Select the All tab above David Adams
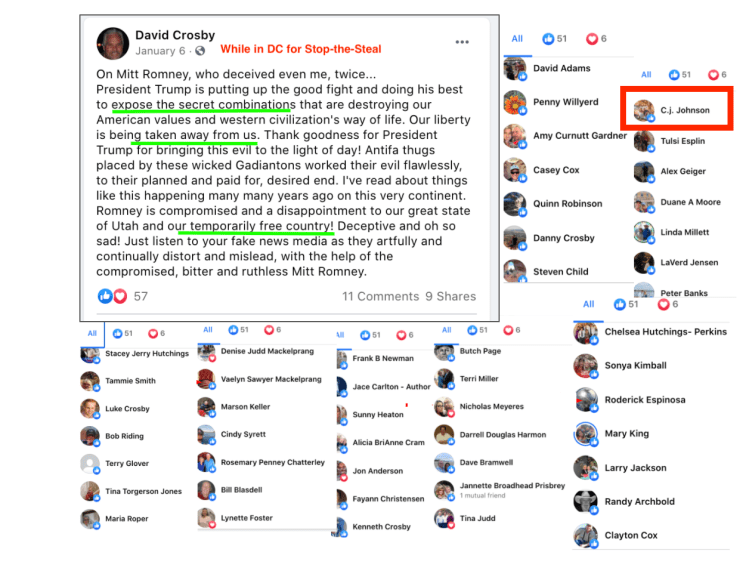 [x=517, y=39]
